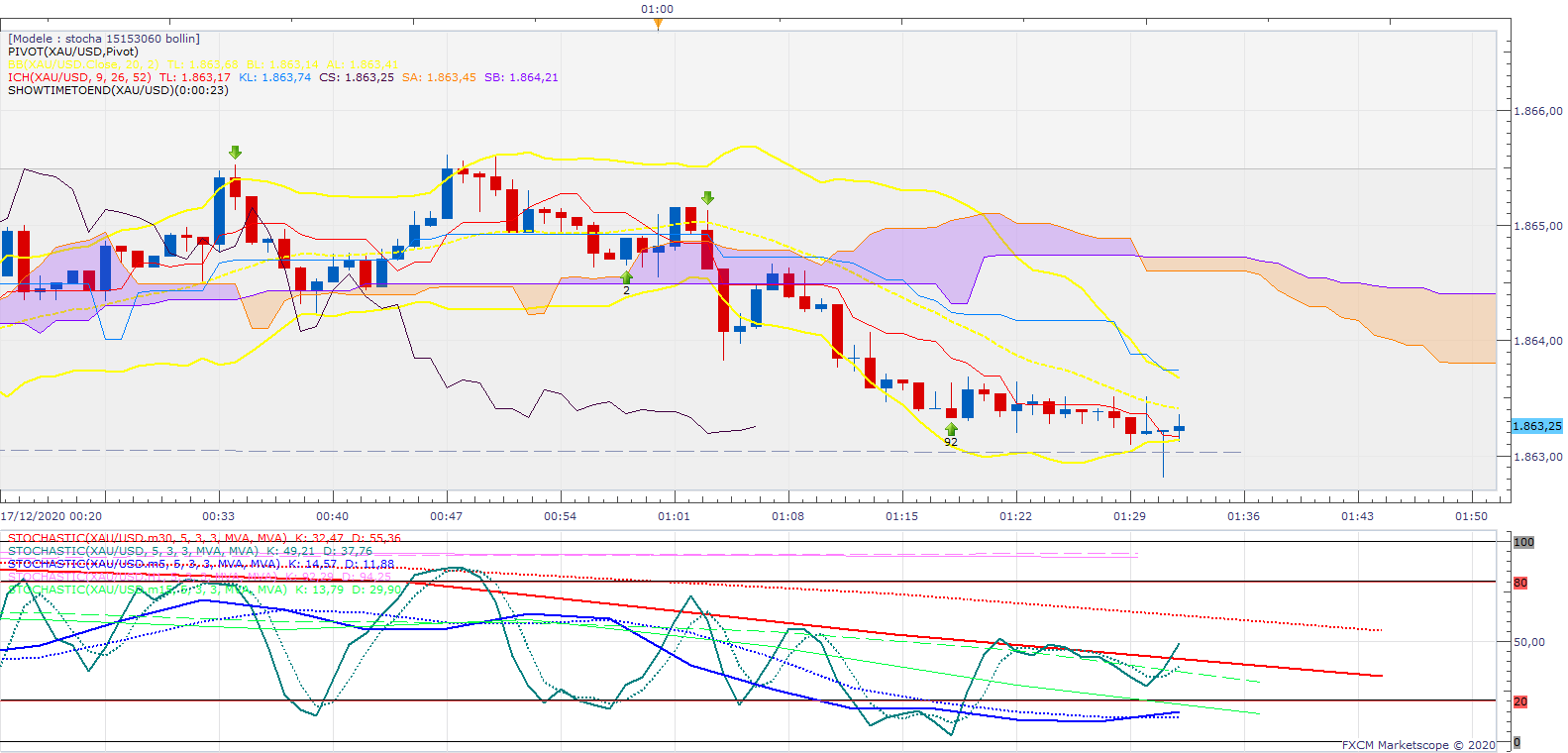Image resolution: width=1568 pixels, height=753 pixels.
Task: Click the red stochastic level tag 20
Action: (x=1520, y=701)
